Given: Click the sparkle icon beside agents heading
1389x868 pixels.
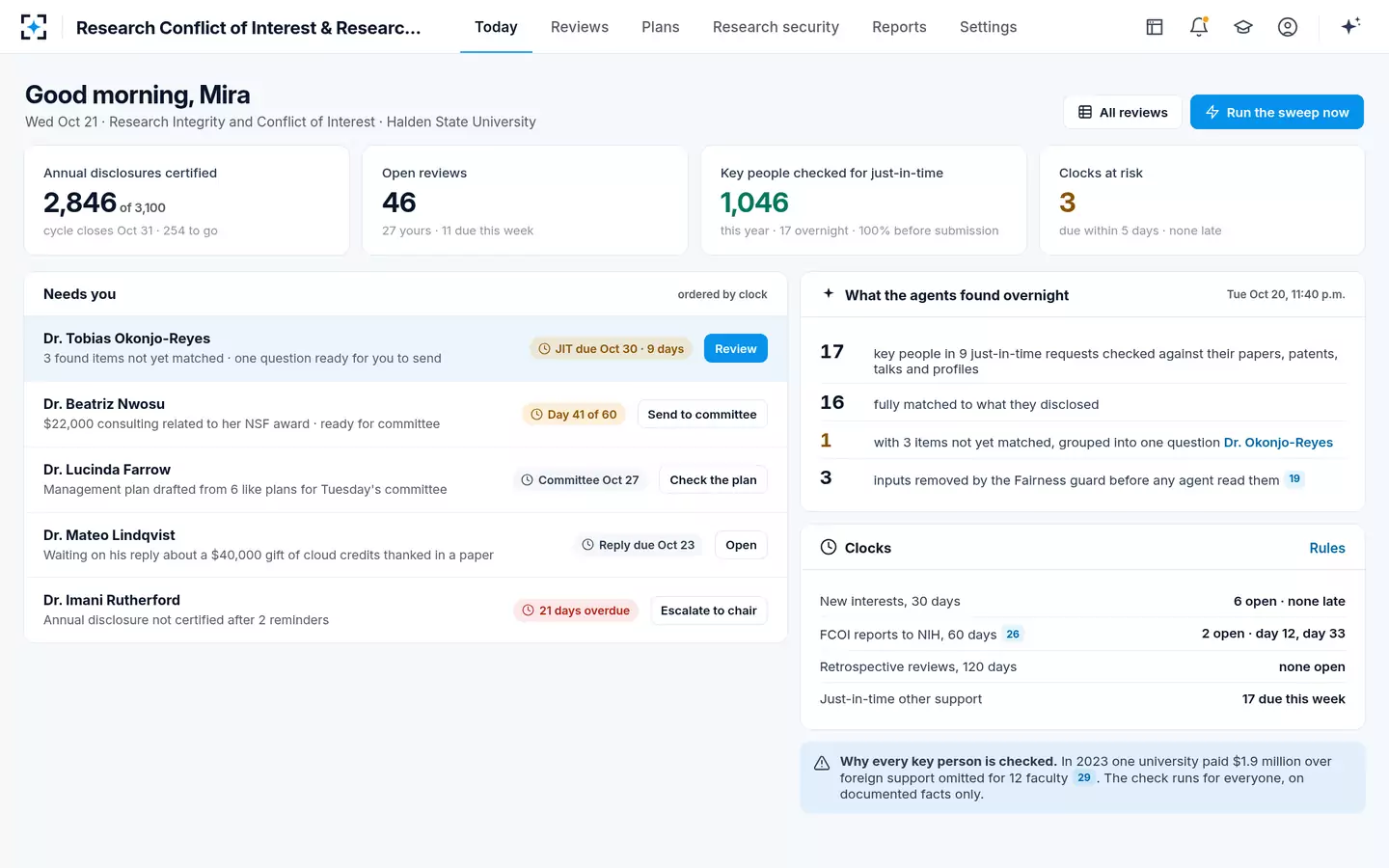Looking at the screenshot, I should [829, 293].
